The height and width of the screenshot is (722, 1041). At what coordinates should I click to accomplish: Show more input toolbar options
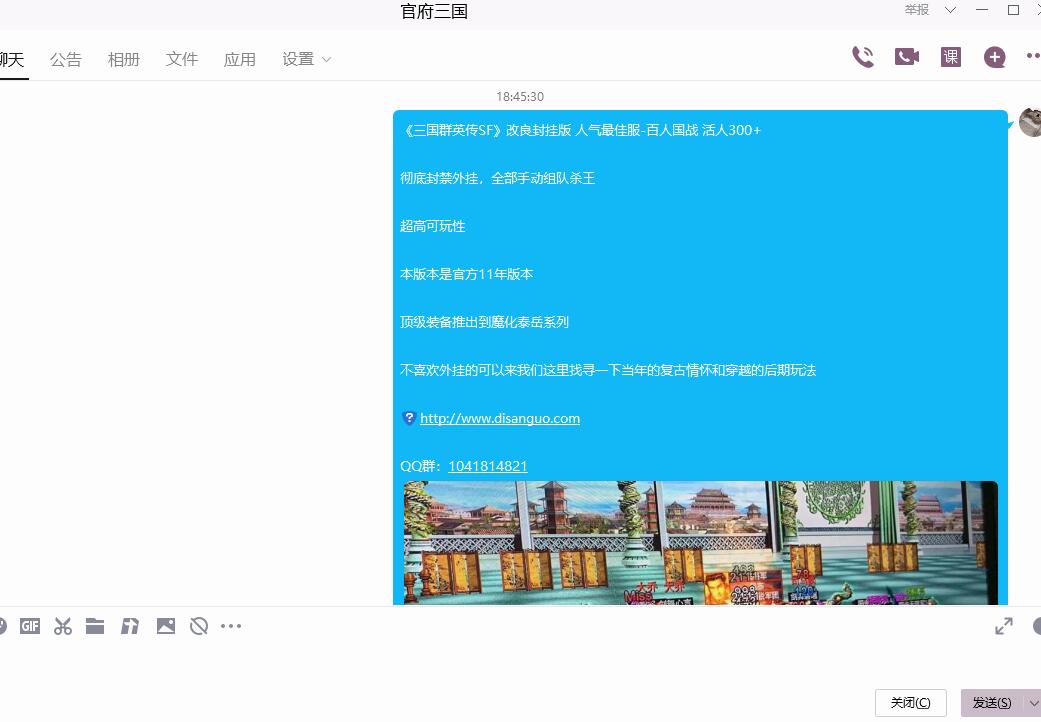click(231, 626)
